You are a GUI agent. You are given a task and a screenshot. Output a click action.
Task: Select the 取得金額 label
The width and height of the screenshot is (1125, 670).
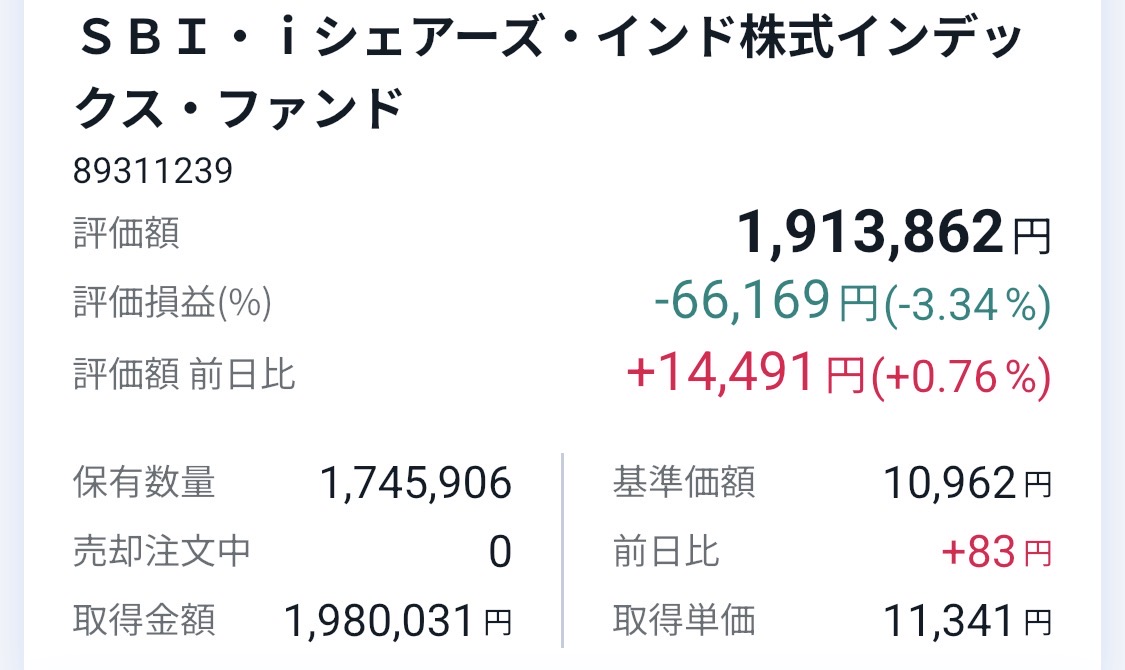144,620
